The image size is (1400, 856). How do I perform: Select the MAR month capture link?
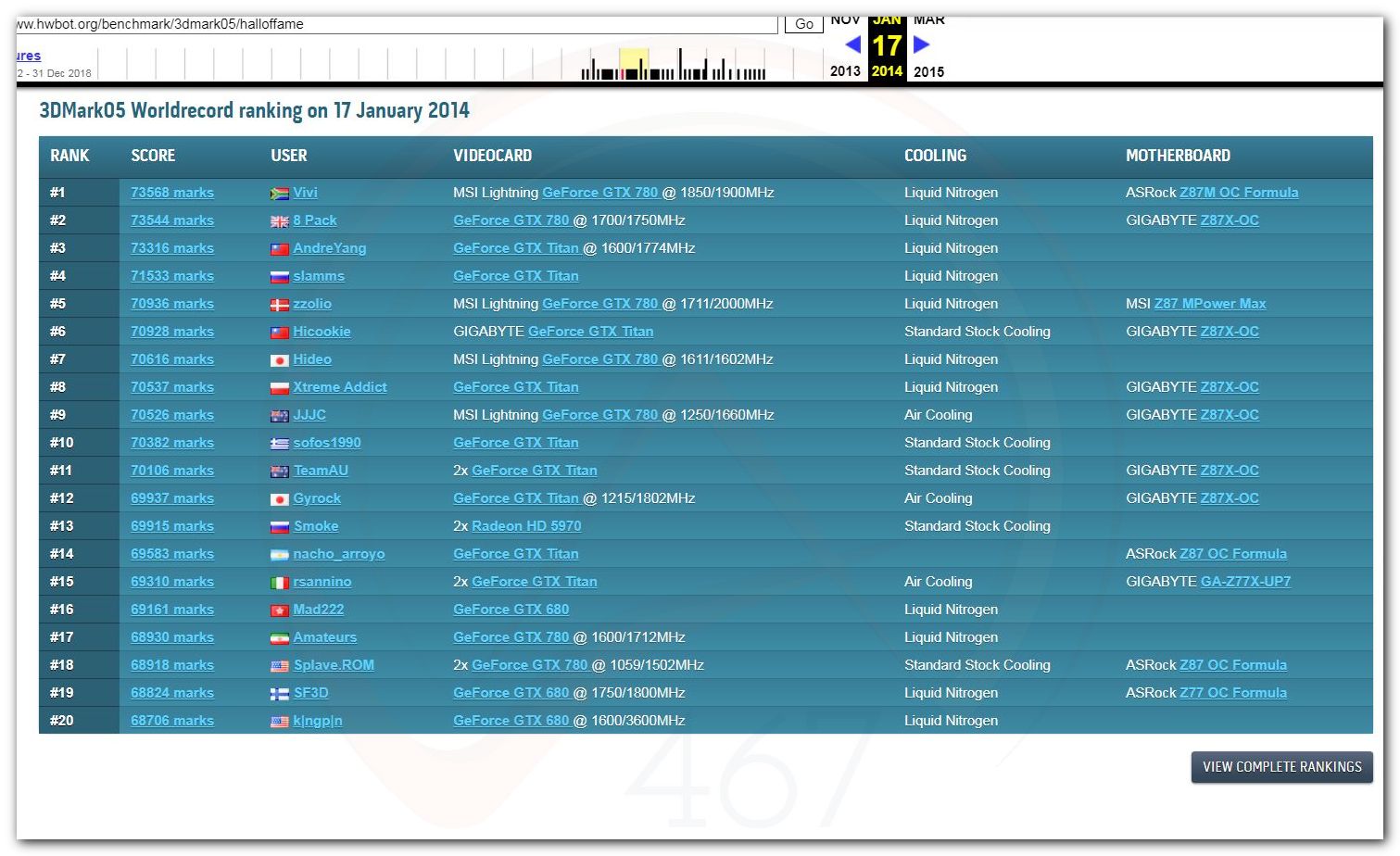928,19
